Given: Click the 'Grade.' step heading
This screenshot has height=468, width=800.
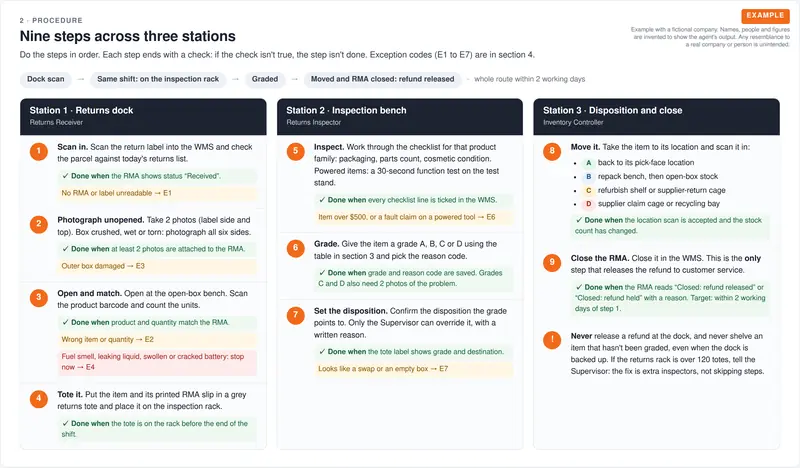Looking at the screenshot, I should click(x=327, y=244).
